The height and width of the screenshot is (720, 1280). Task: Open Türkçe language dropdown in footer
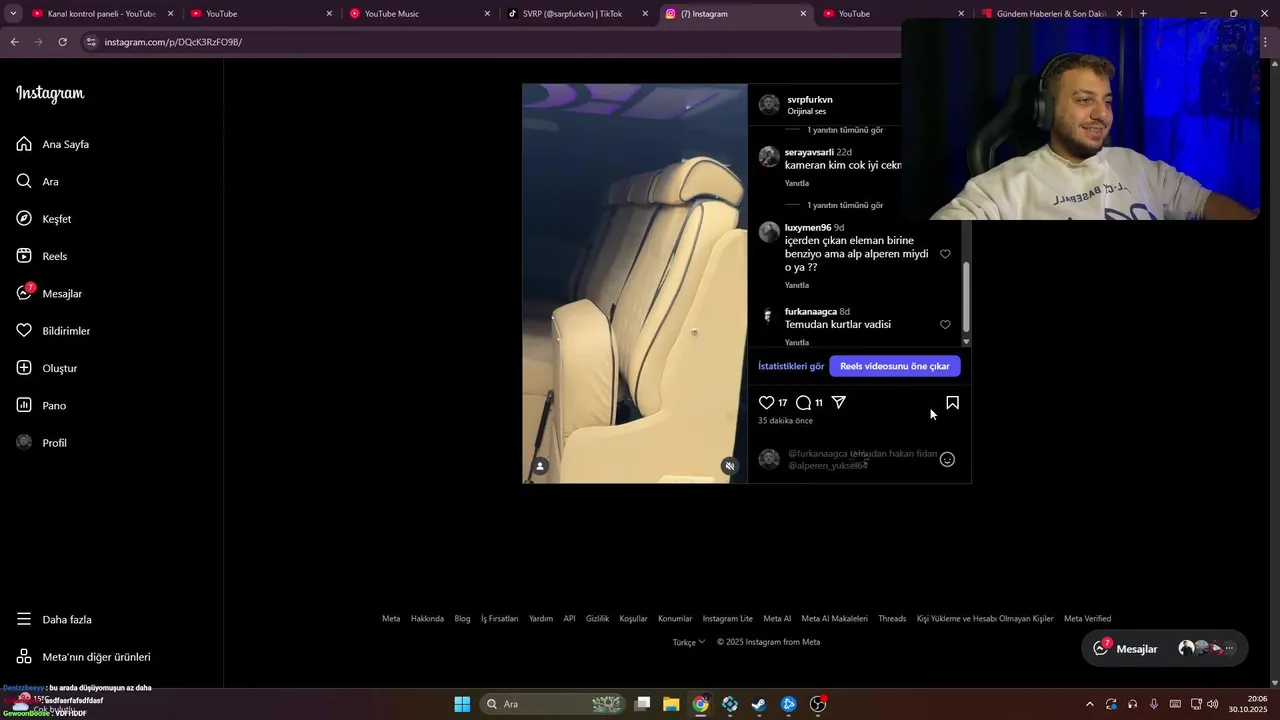pos(689,642)
